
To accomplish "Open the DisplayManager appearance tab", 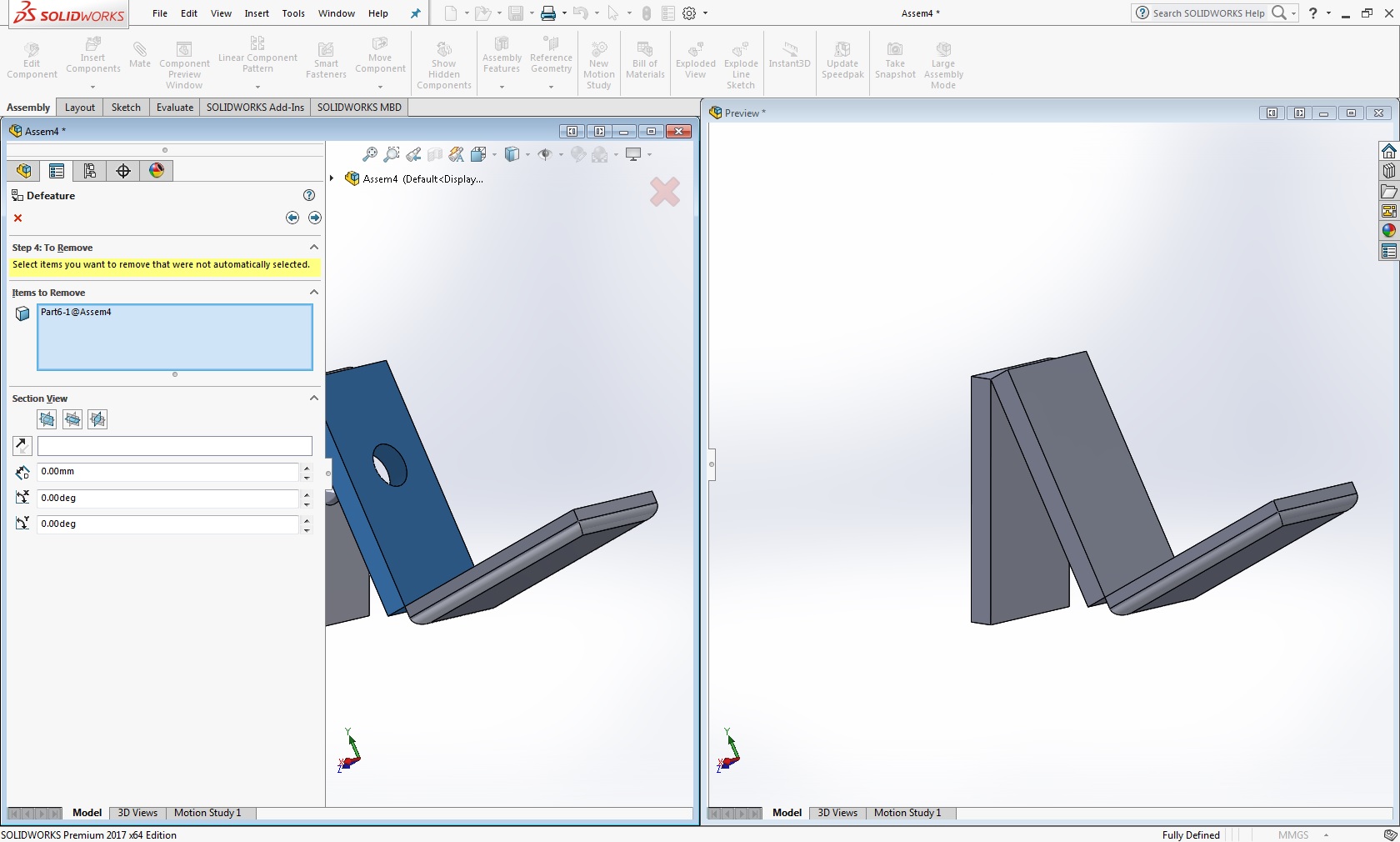I will click(x=157, y=171).
